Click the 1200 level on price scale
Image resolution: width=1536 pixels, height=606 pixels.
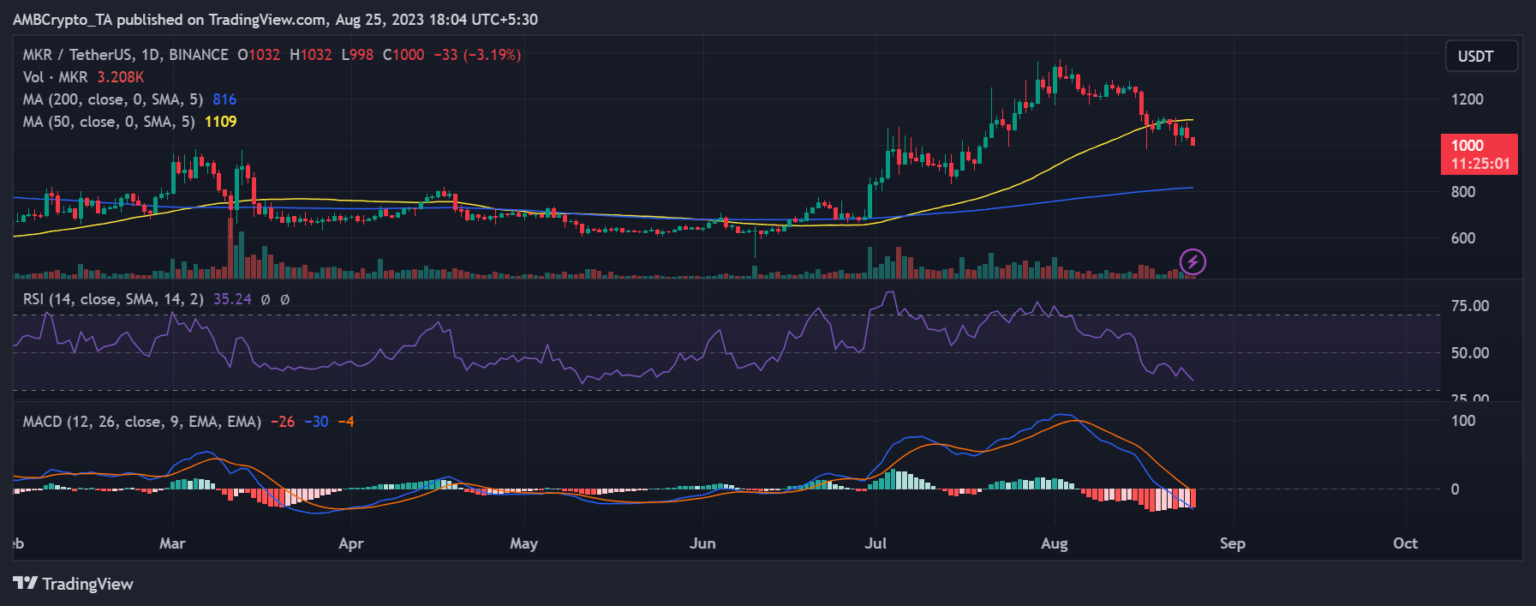[x=1468, y=100]
